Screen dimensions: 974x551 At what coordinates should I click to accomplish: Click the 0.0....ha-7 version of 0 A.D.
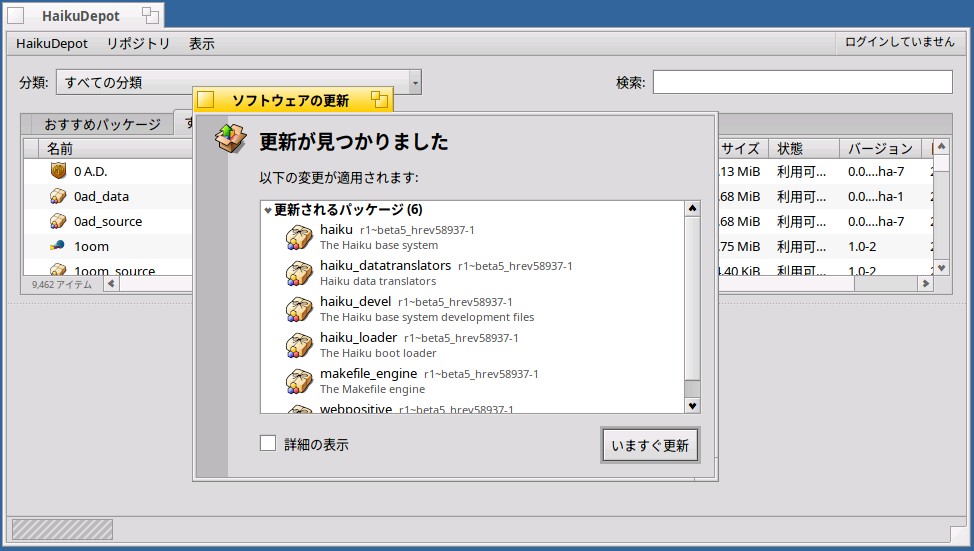point(876,171)
